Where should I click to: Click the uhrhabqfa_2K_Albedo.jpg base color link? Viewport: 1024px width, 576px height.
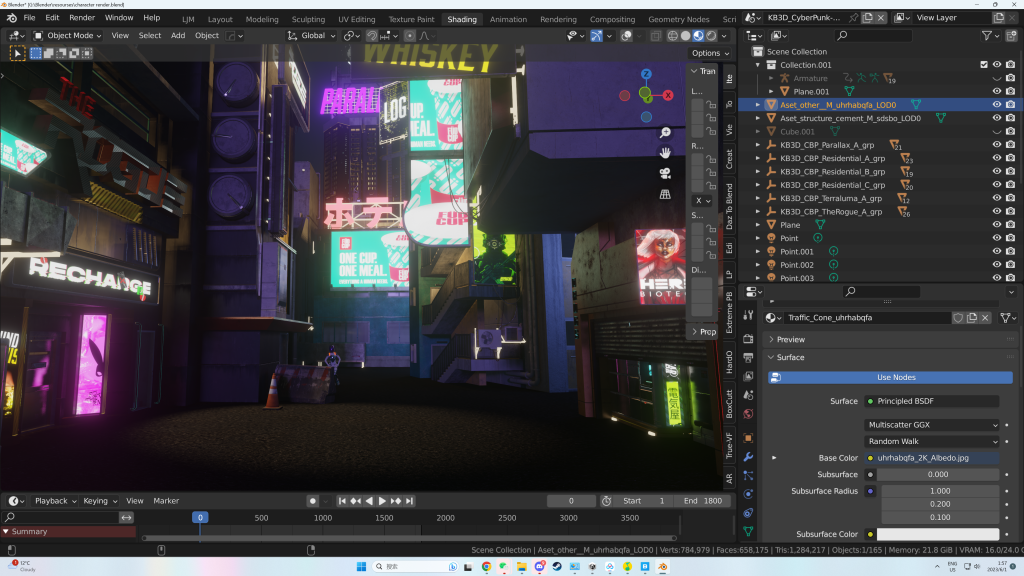pyautogui.click(x=932, y=458)
